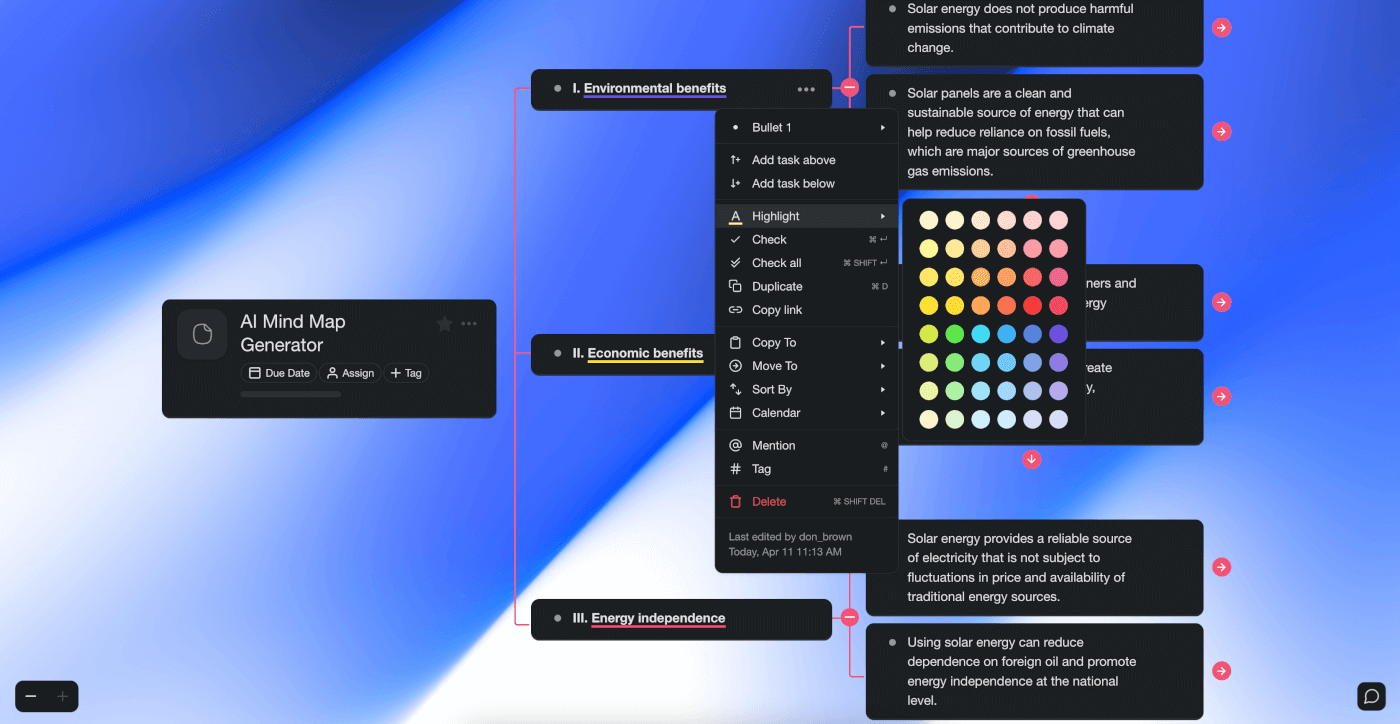The image size is (1400, 724).
Task: Collapse the Environmental benefits branch with the pink minus
Action: pos(849,88)
